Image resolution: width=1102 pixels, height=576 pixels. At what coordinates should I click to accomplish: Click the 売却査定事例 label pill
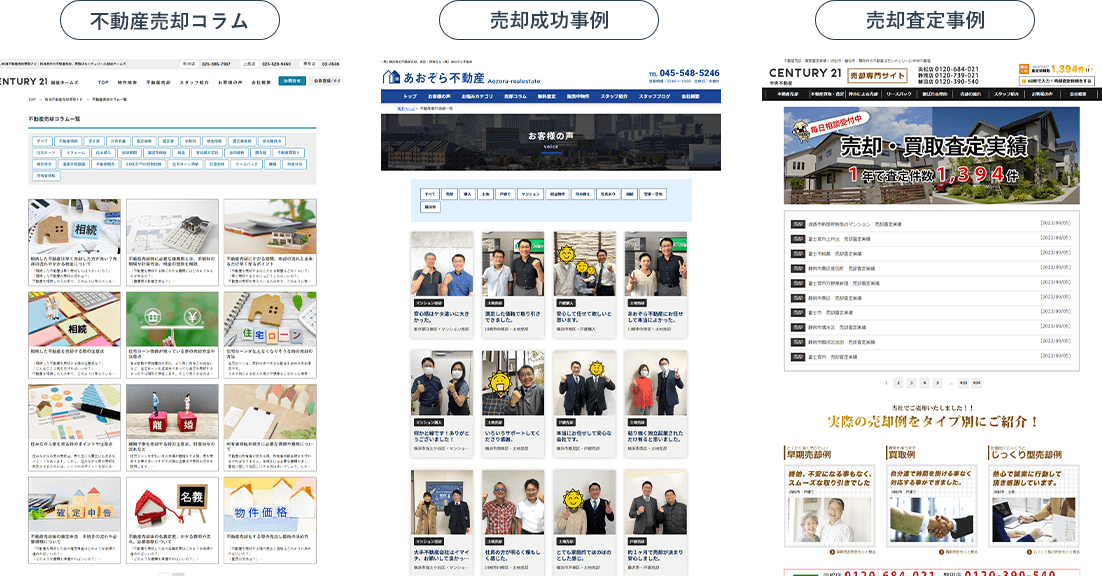925,20
